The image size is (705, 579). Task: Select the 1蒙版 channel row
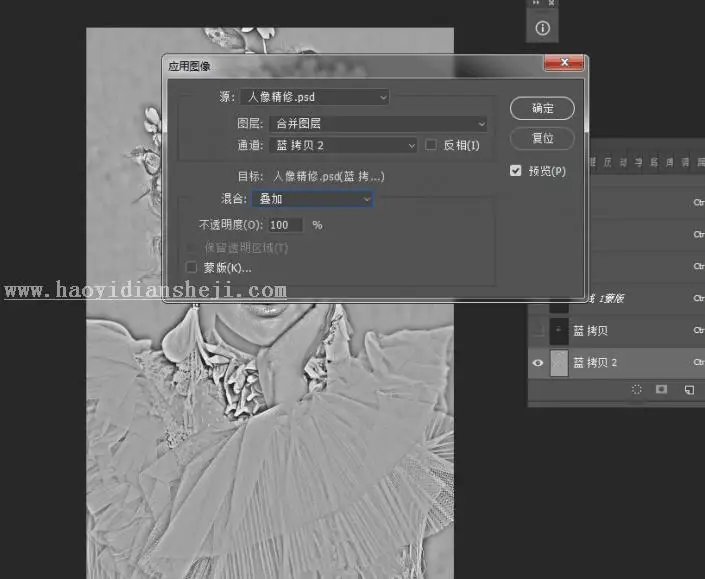click(647, 298)
